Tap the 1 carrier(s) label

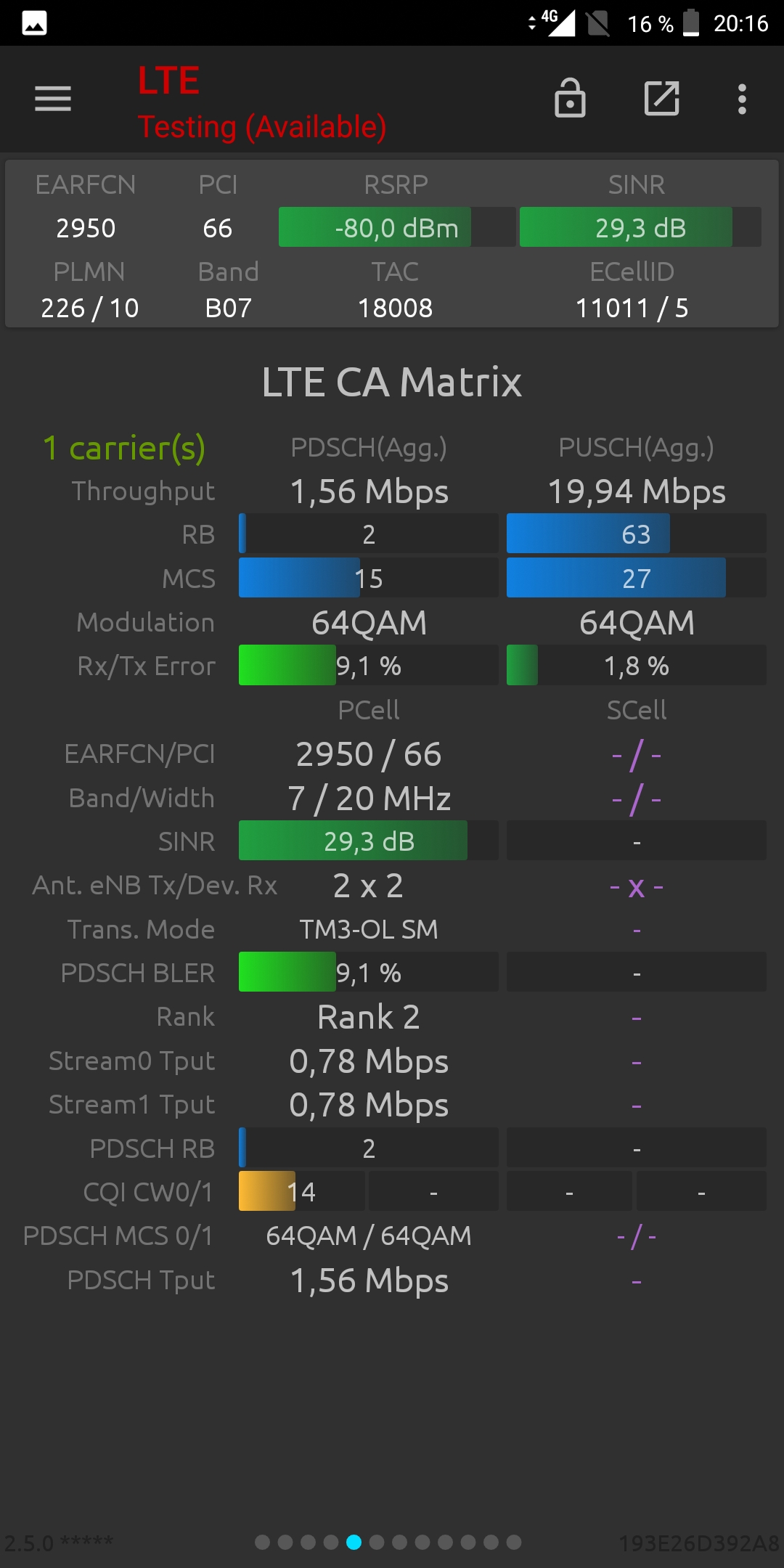pos(124,448)
